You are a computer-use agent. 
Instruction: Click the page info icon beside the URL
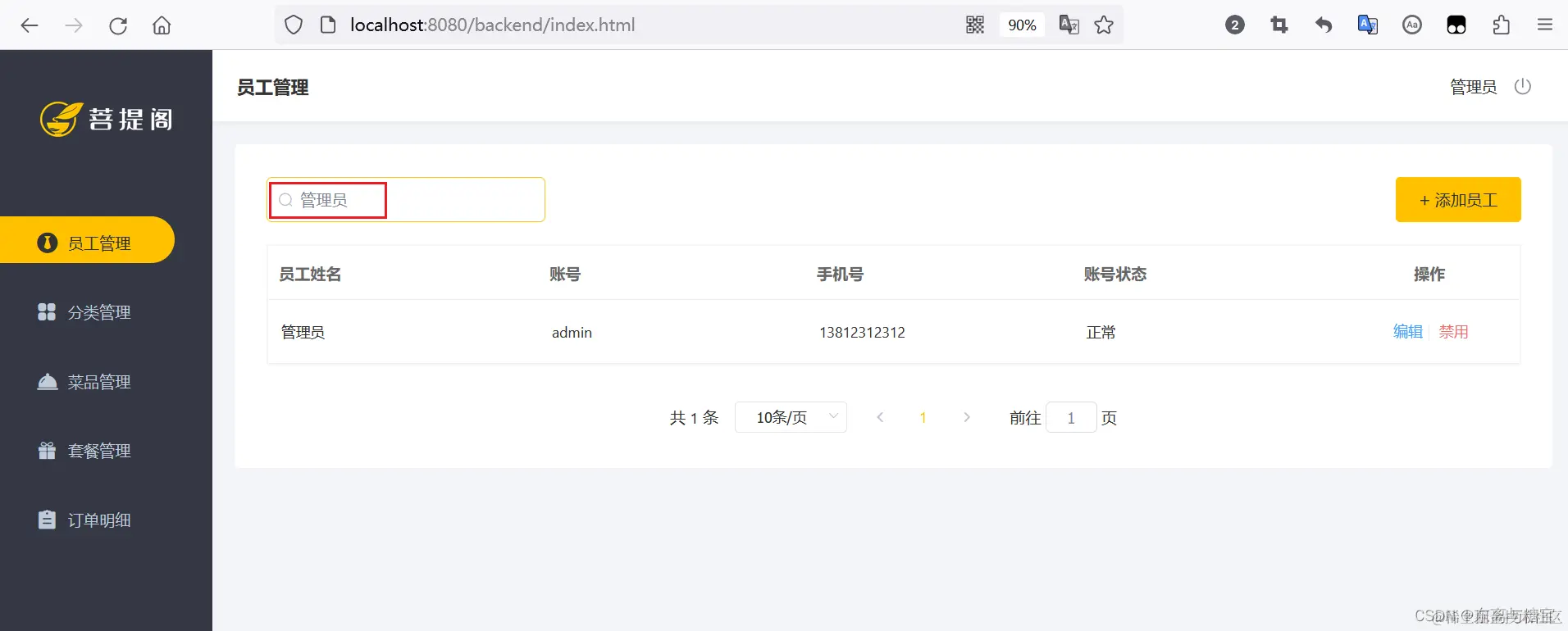328,25
